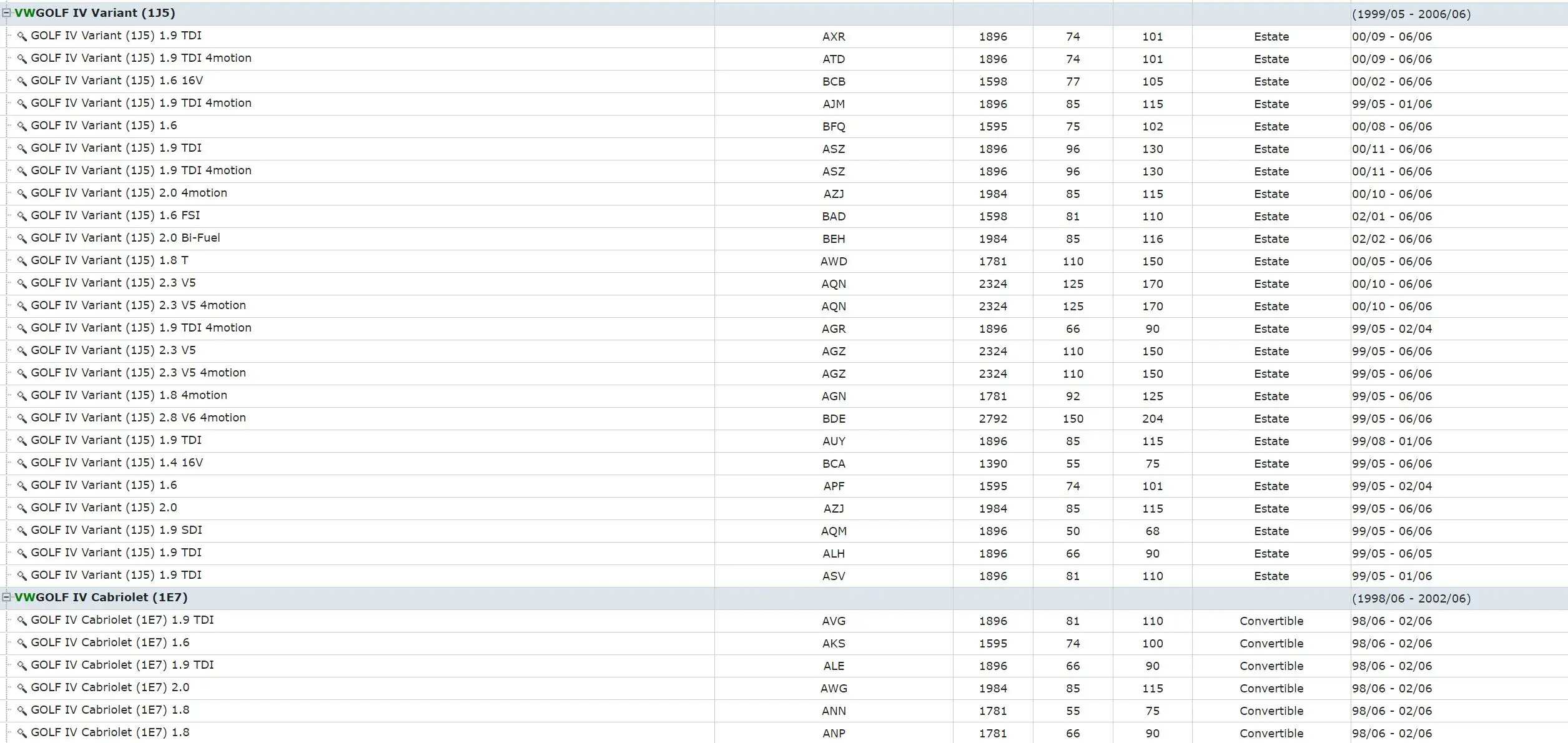
Task: Click magnifier icon of 1.9 TDI 4motion AGR row
Action: pos(22,328)
